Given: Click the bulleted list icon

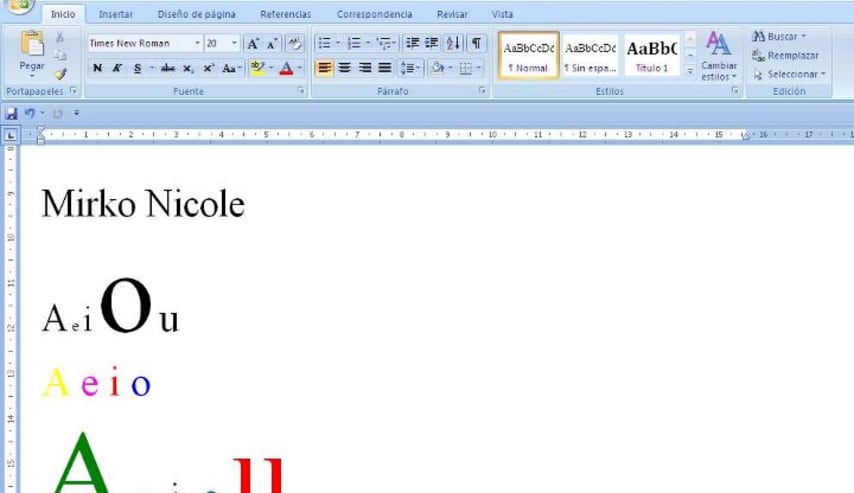Looking at the screenshot, I should point(322,43).
